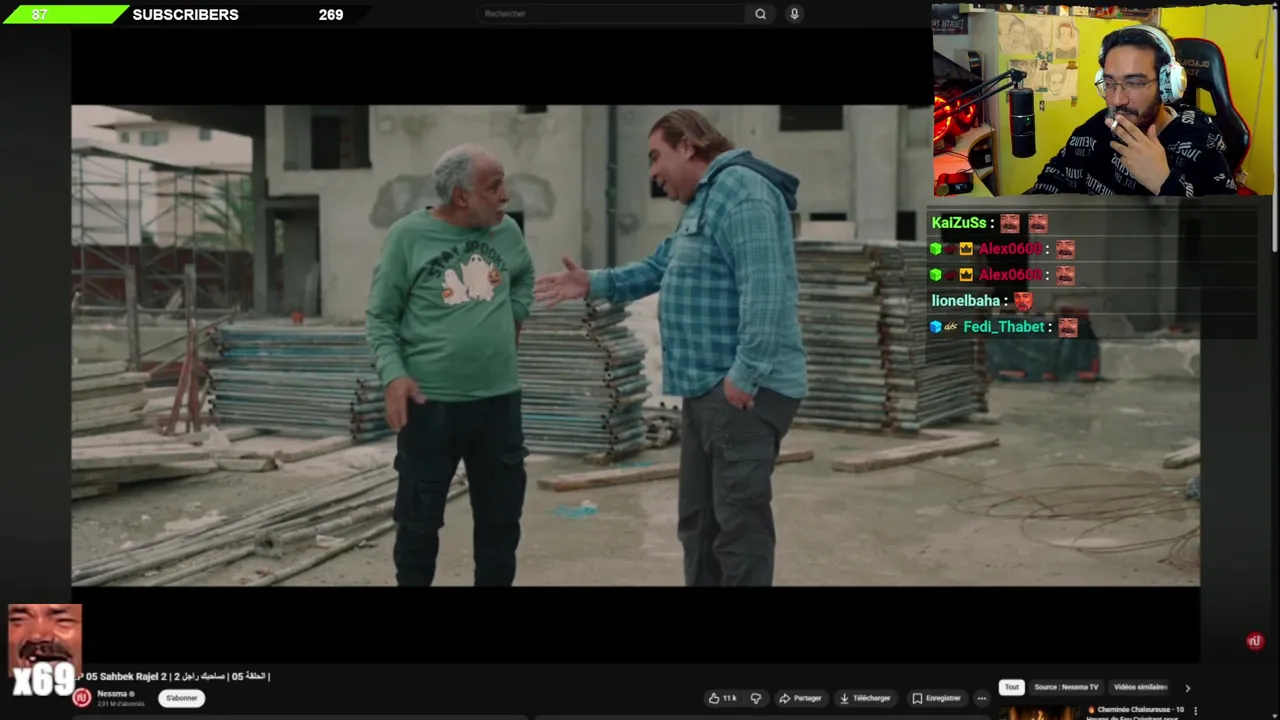This screenshot has width=1280, height=720.
Task: Click the x69 emote combo image
Action: tap(44, 650)
